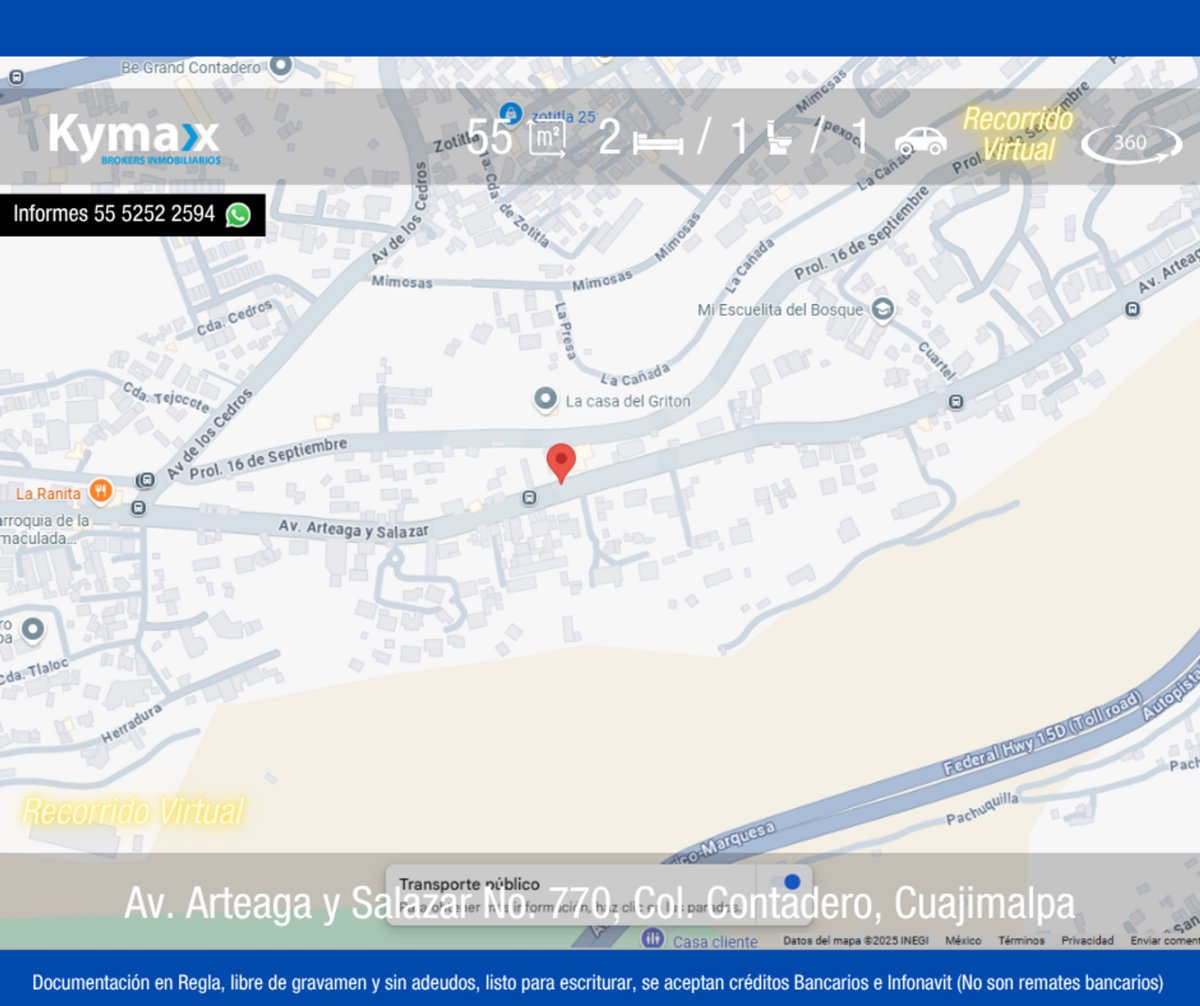Click the La Presa street label
This screenshot has width=1200, height=1006.
567,332
